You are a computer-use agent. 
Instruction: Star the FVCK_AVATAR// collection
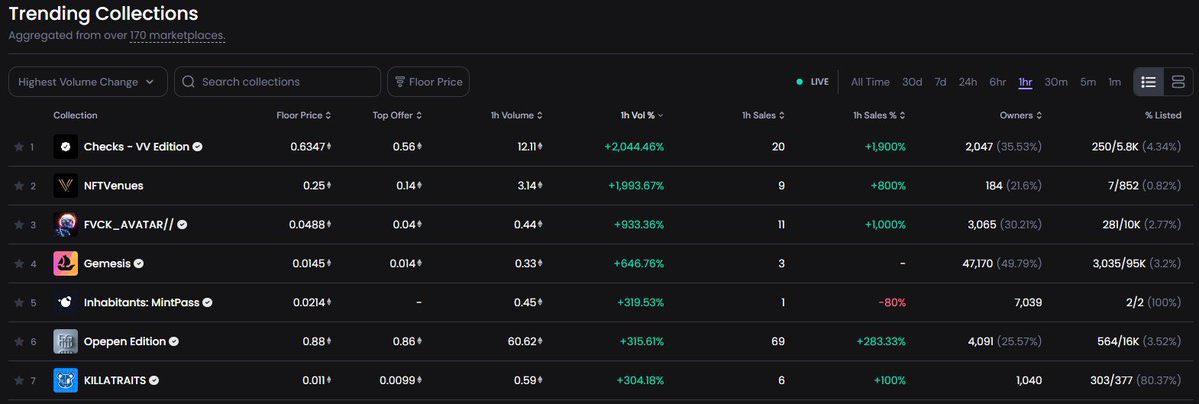point(19,225)
